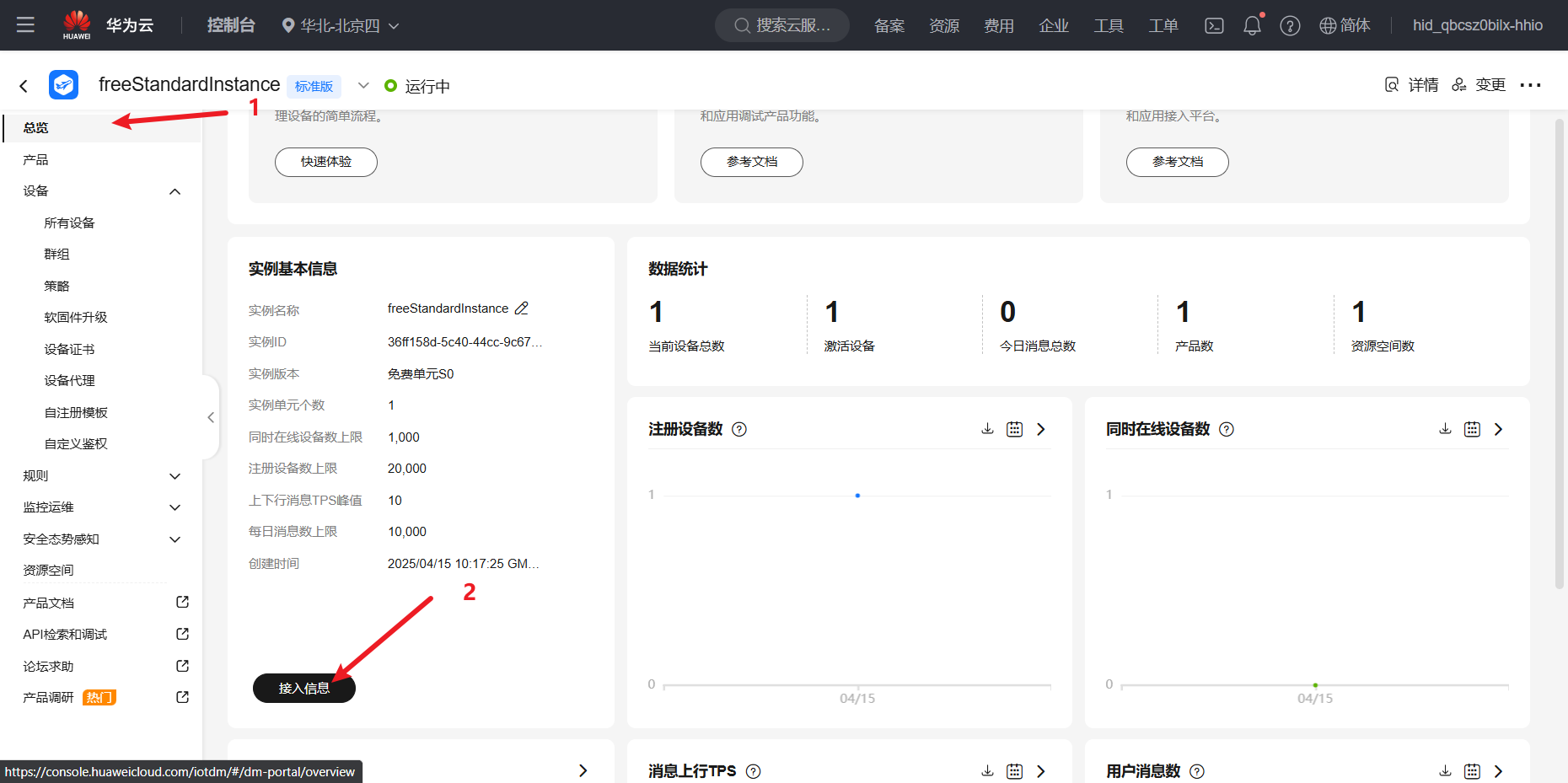Viewport: 1568px width, 783px height.
Task: Show help tooltip for 同时在线设备数
Action: (x=1227, y=429)
